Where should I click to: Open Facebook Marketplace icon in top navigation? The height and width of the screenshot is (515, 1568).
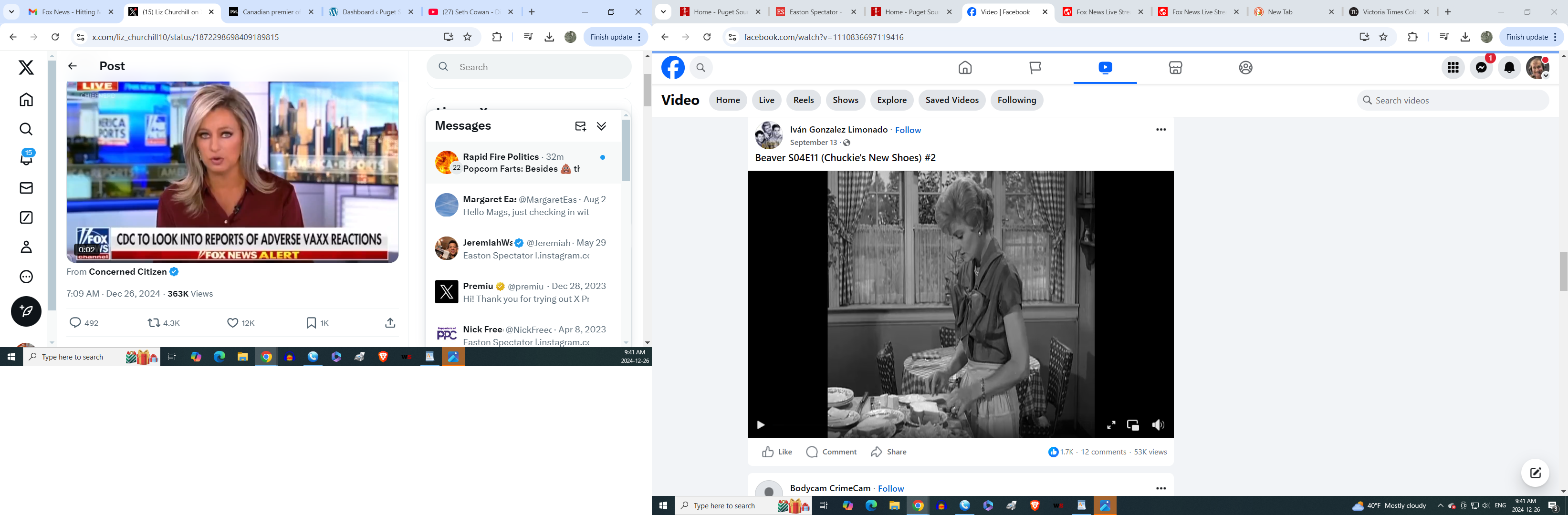tap(1175, 68)
